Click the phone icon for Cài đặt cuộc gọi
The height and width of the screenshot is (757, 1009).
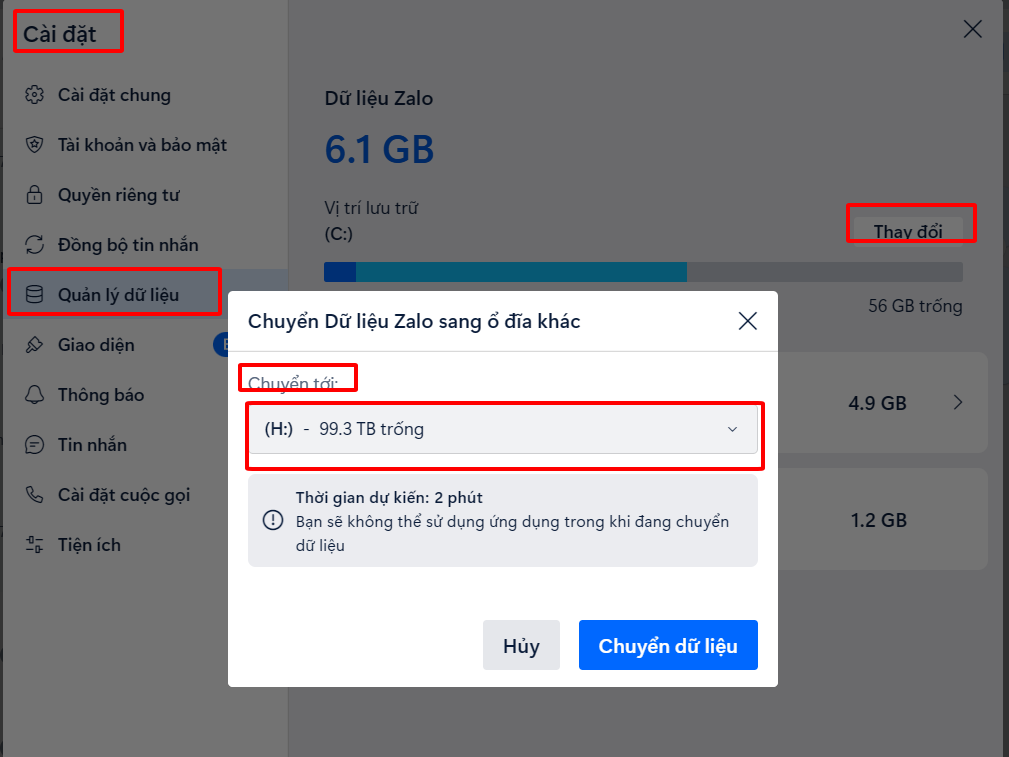pos(35,495)
